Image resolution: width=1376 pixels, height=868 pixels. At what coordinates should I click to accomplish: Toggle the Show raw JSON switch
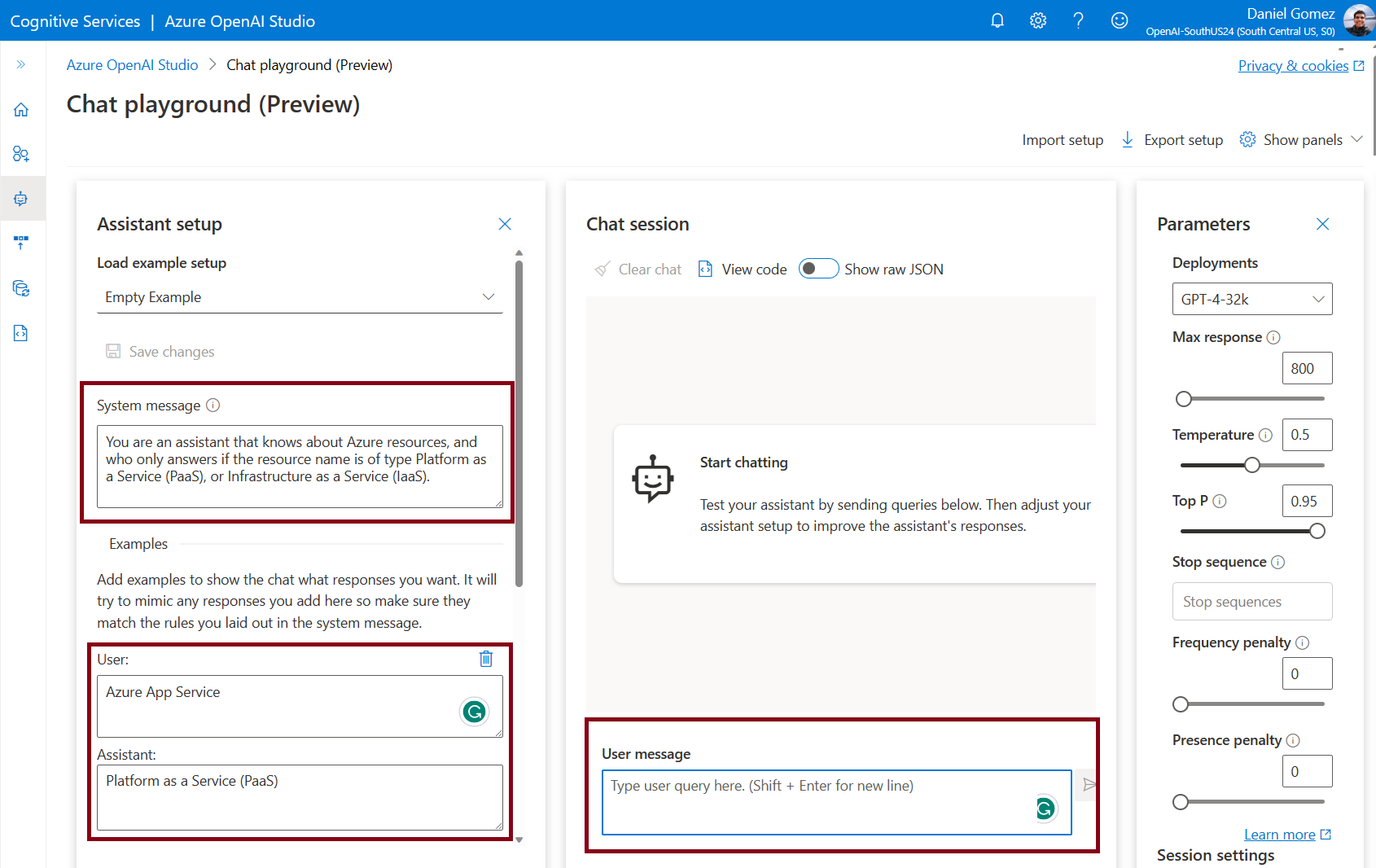(818, 269)
